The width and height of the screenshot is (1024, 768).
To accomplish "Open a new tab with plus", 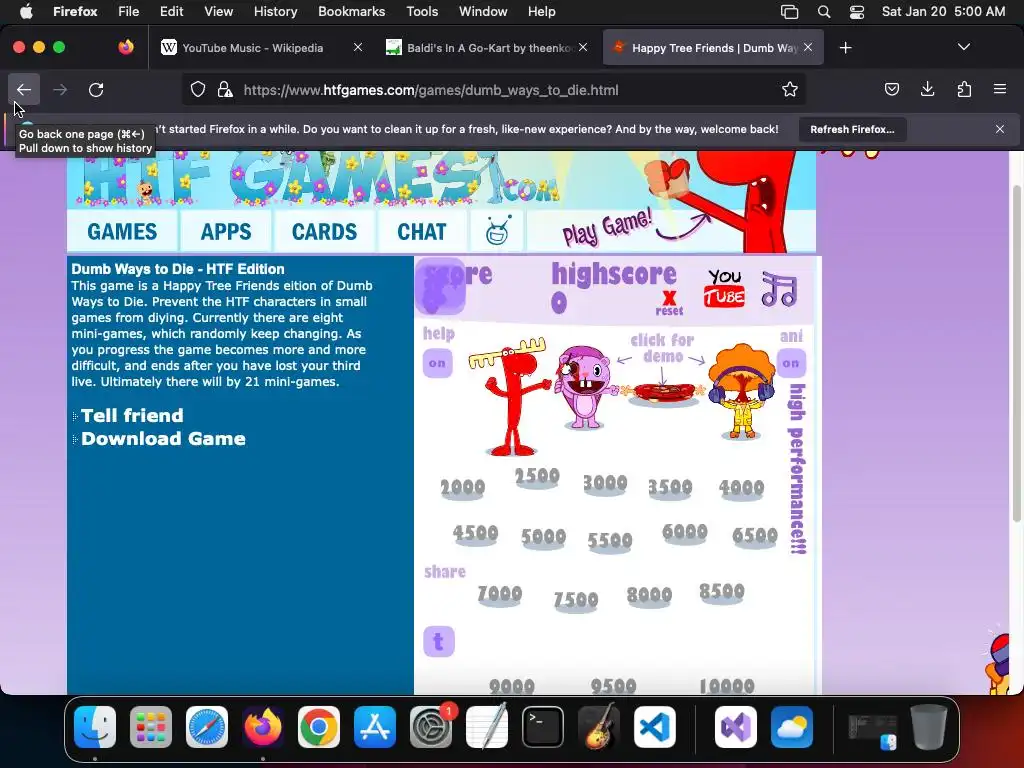I will click(x=846, y=48).
